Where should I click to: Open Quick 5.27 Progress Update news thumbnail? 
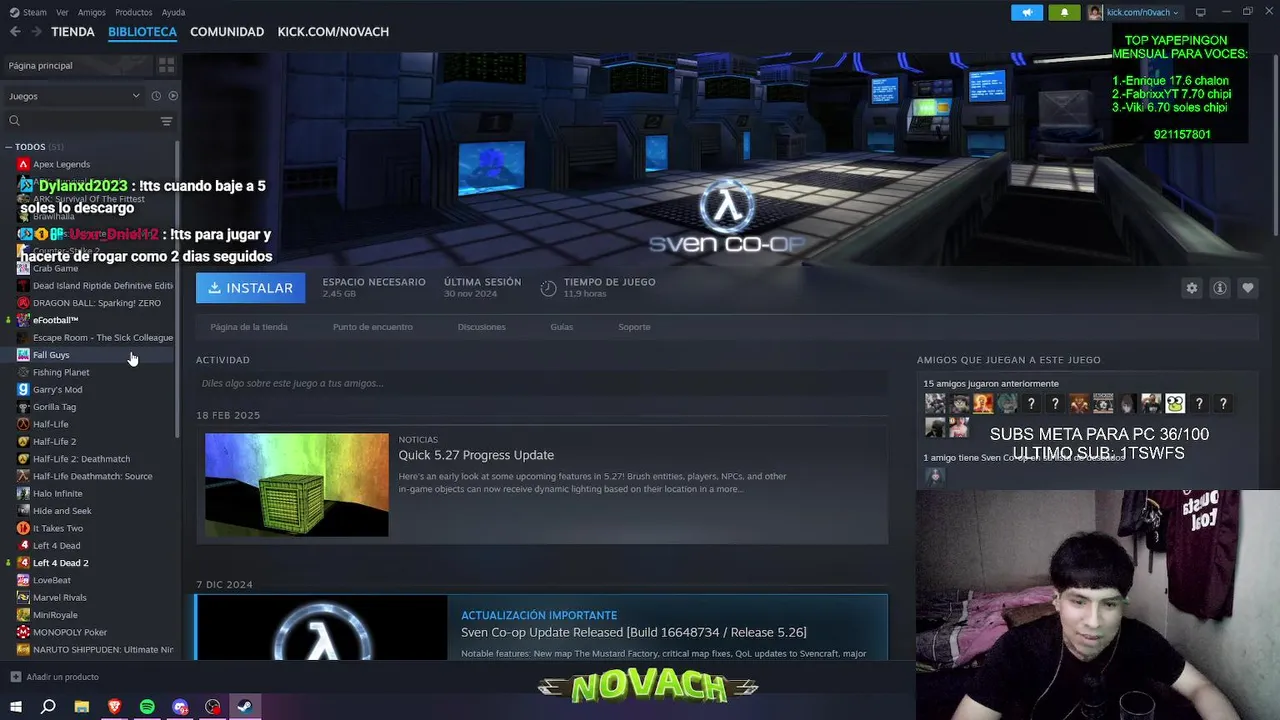click(x=297, y=485)
